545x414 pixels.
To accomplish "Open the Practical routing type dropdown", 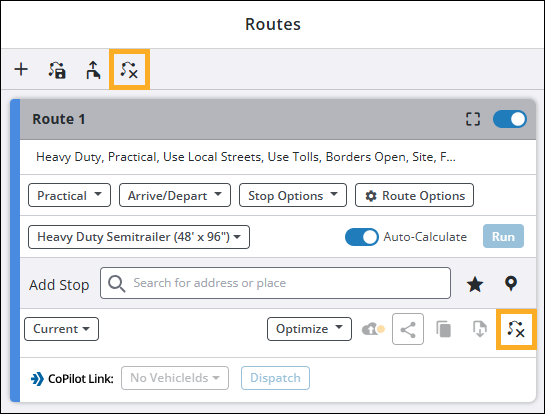I will [70, 195].
